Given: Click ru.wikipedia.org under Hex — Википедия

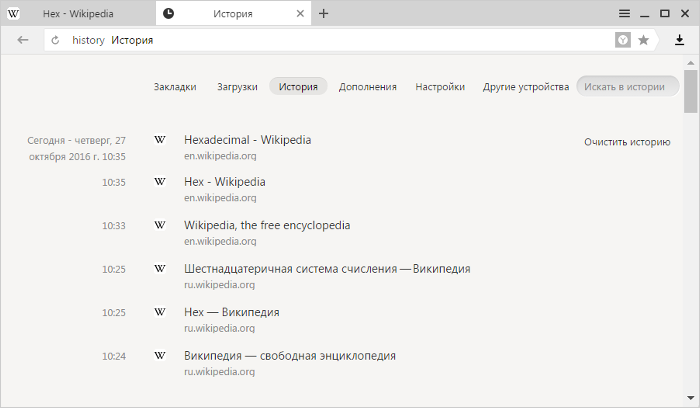Looking at the screenshot, I should pos(219,328).
